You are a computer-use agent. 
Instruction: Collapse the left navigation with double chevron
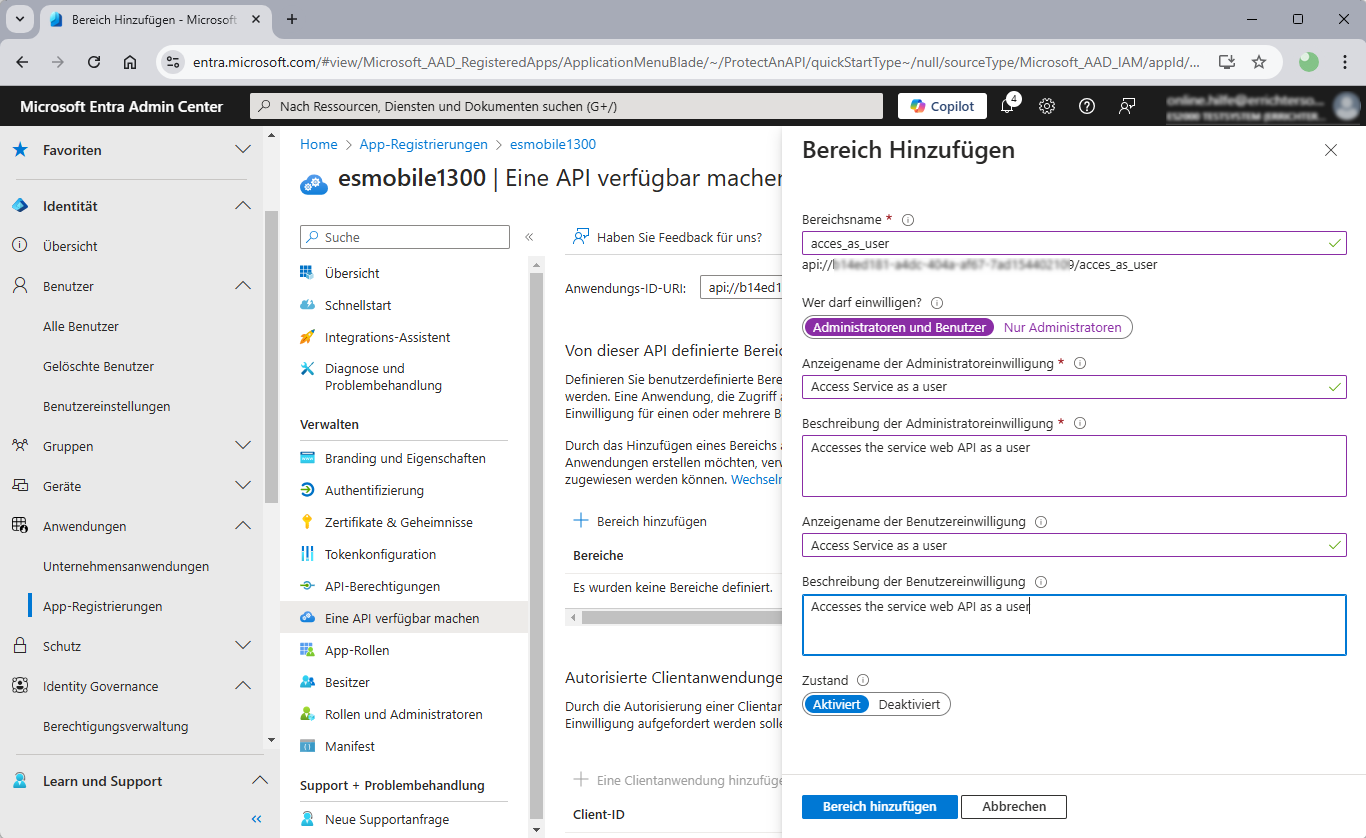(x=256, y=819)
